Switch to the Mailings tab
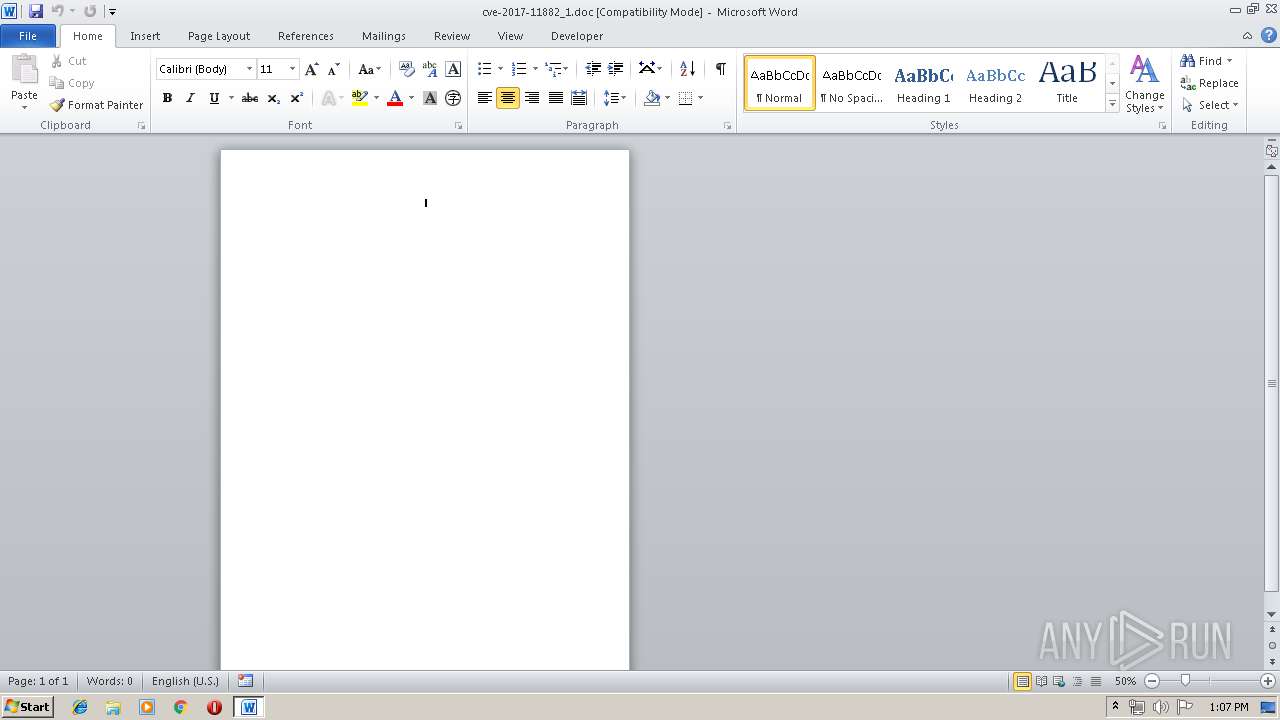The width and height of the screenshot is (1280, 720). pyautogui.click(x=384, y=36)
